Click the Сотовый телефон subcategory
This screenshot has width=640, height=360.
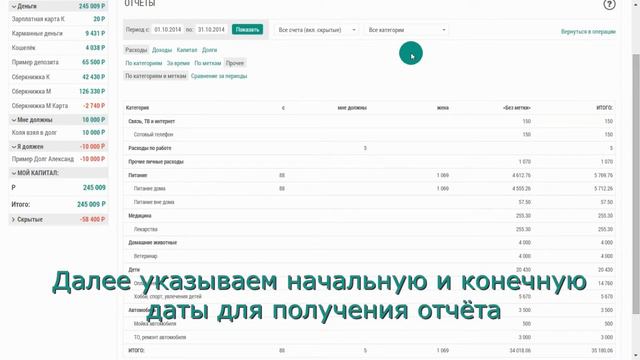click(153, 134)
